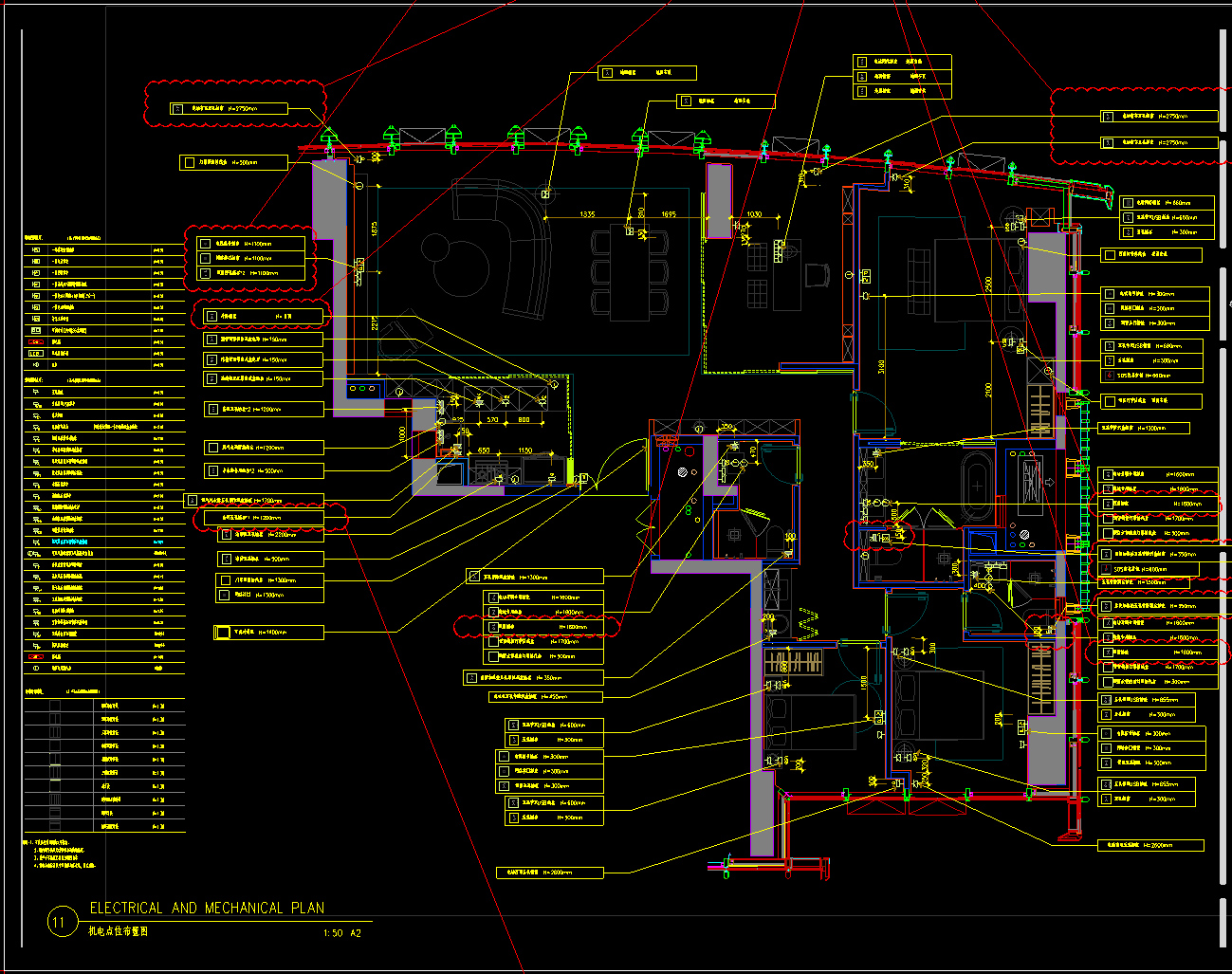Screen dimensions: 1232x974
Task: Select the H=350mm callout label
Action: (534, 677)
